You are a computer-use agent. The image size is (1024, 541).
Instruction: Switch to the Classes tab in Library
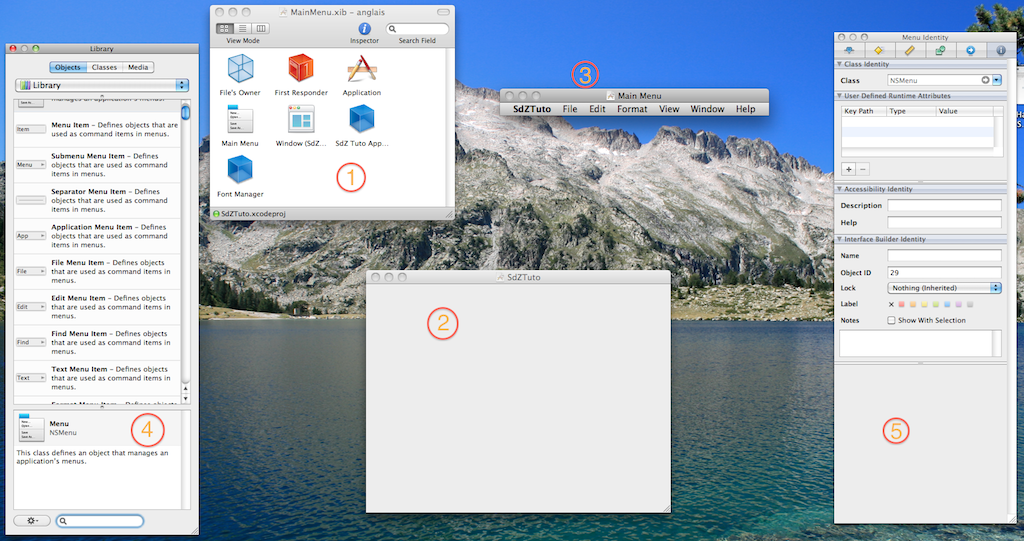[x=104, y=67]
